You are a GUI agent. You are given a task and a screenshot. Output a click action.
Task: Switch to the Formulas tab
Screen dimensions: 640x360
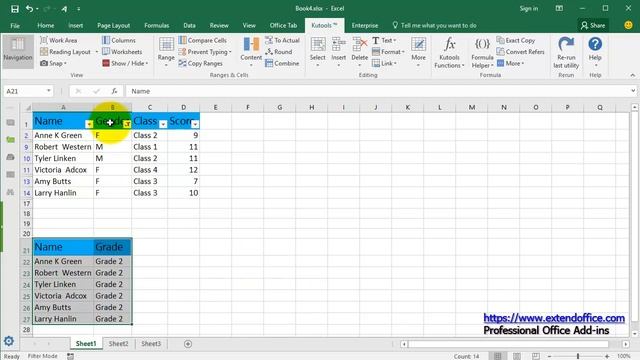pyautogui.click(x=157, y=25)
